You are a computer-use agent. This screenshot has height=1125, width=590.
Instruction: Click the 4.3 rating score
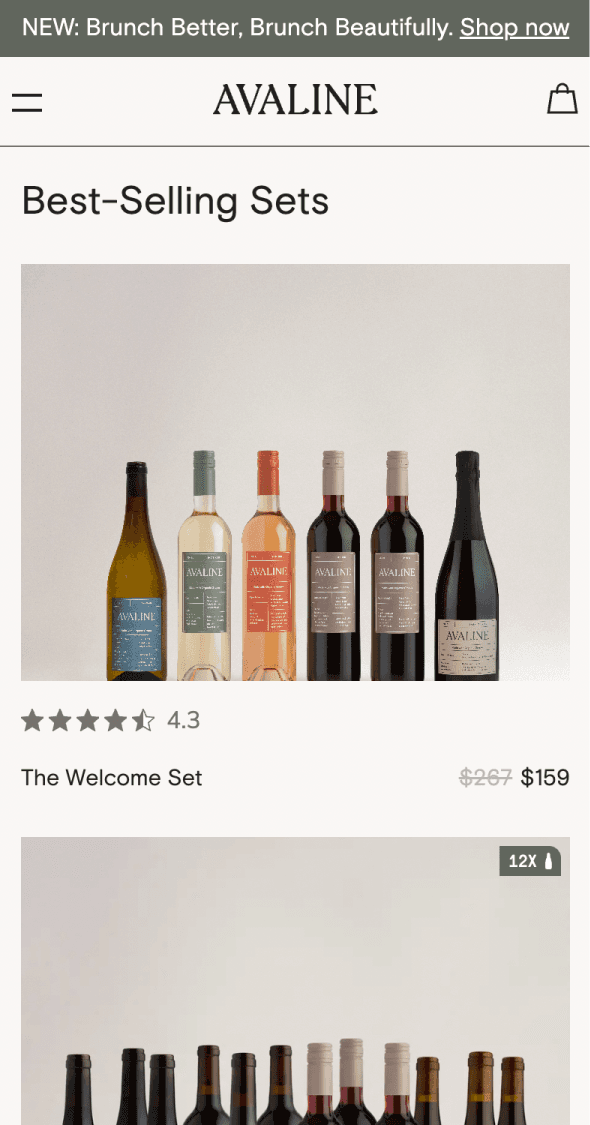184,719
